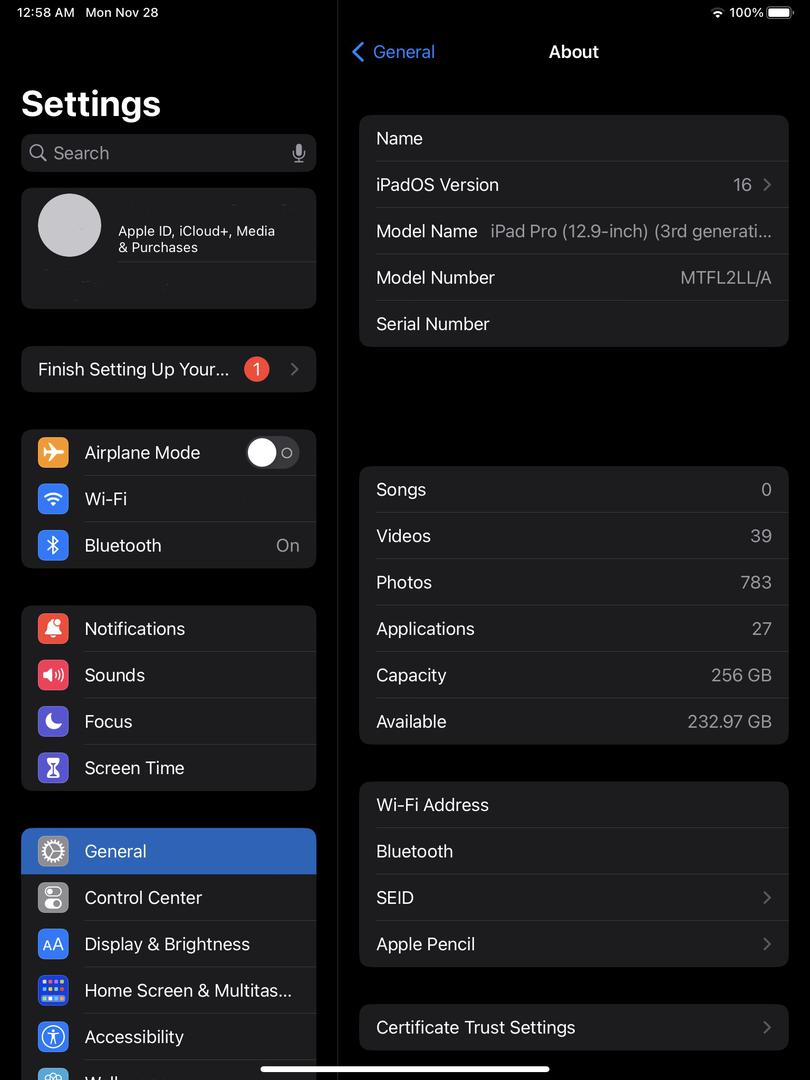Tap the Screen Time hourglass icon
The height and width of the screenshot is (1080, 810).
(x=53, y=768)
